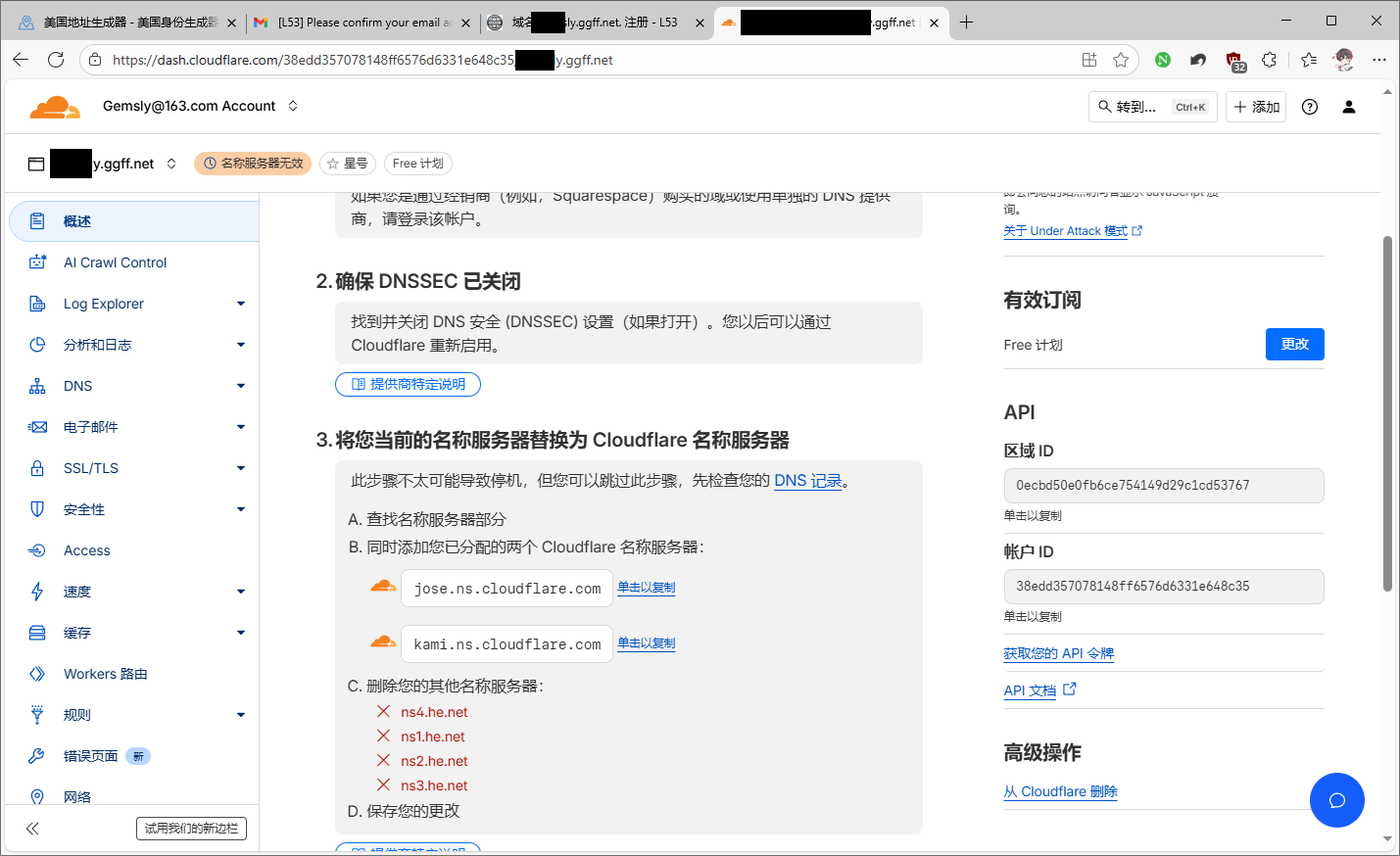Screen dimensions: 1400x856
Task: Click the 添加 button in header
Action: (1256, 107)
